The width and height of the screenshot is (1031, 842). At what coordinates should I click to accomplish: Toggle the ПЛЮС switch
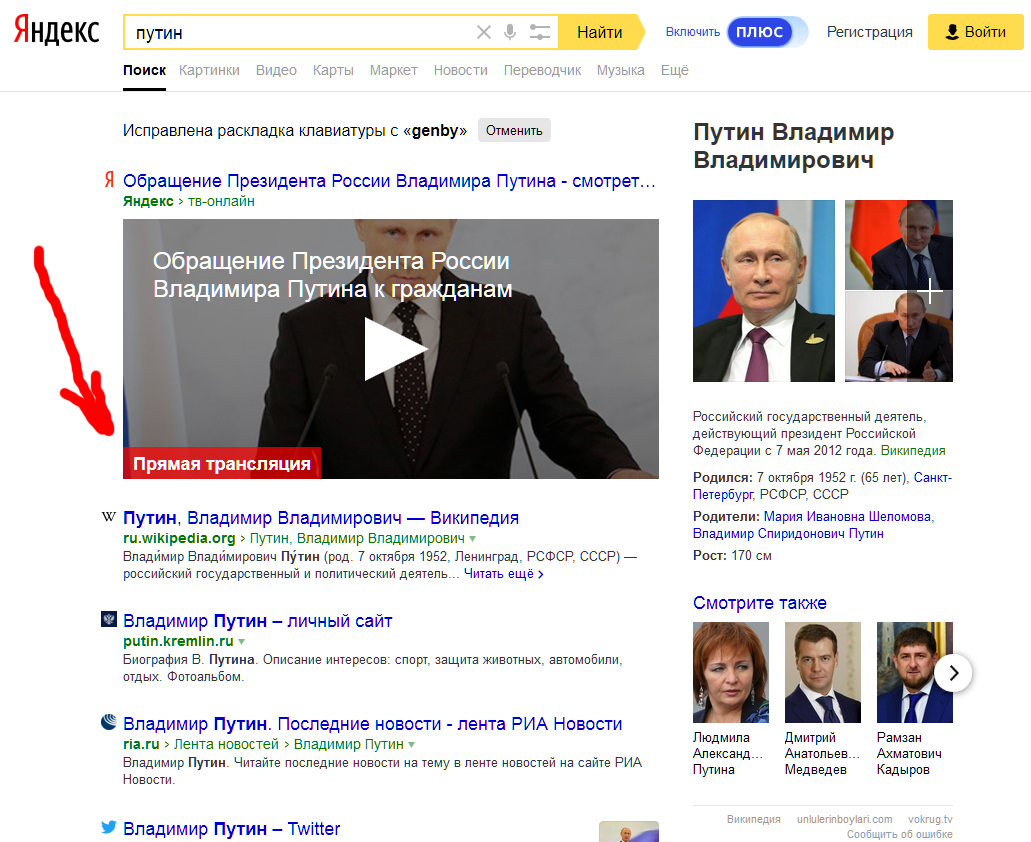[x=767, y=32]
